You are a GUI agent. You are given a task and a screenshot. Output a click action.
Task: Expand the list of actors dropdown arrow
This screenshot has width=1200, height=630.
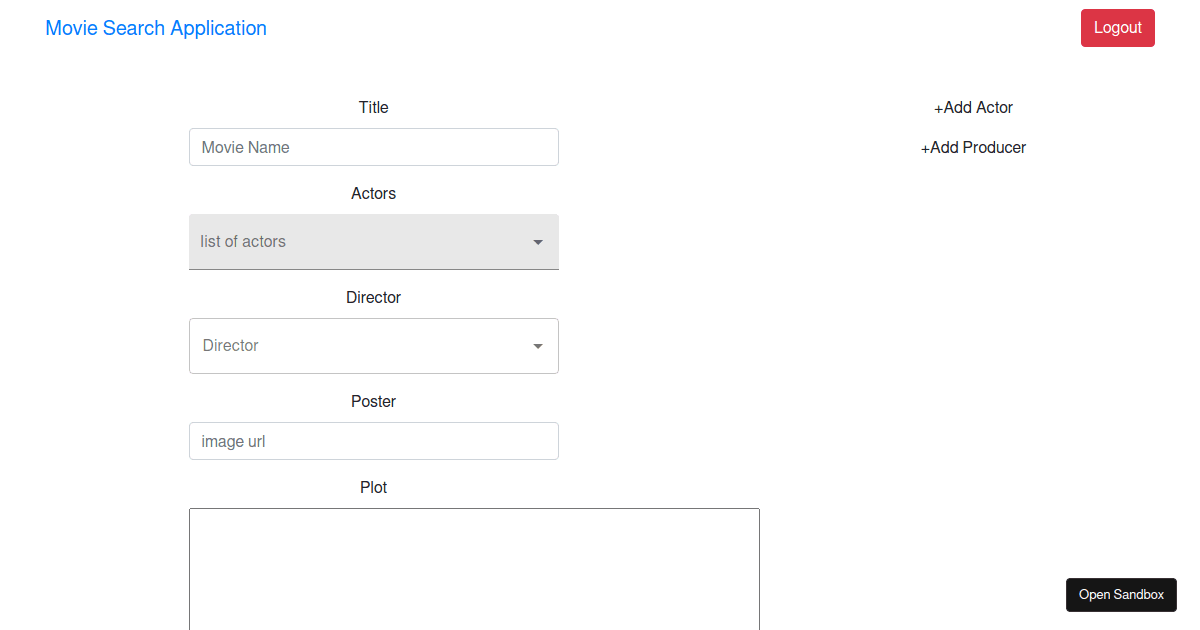click(538, 242)
